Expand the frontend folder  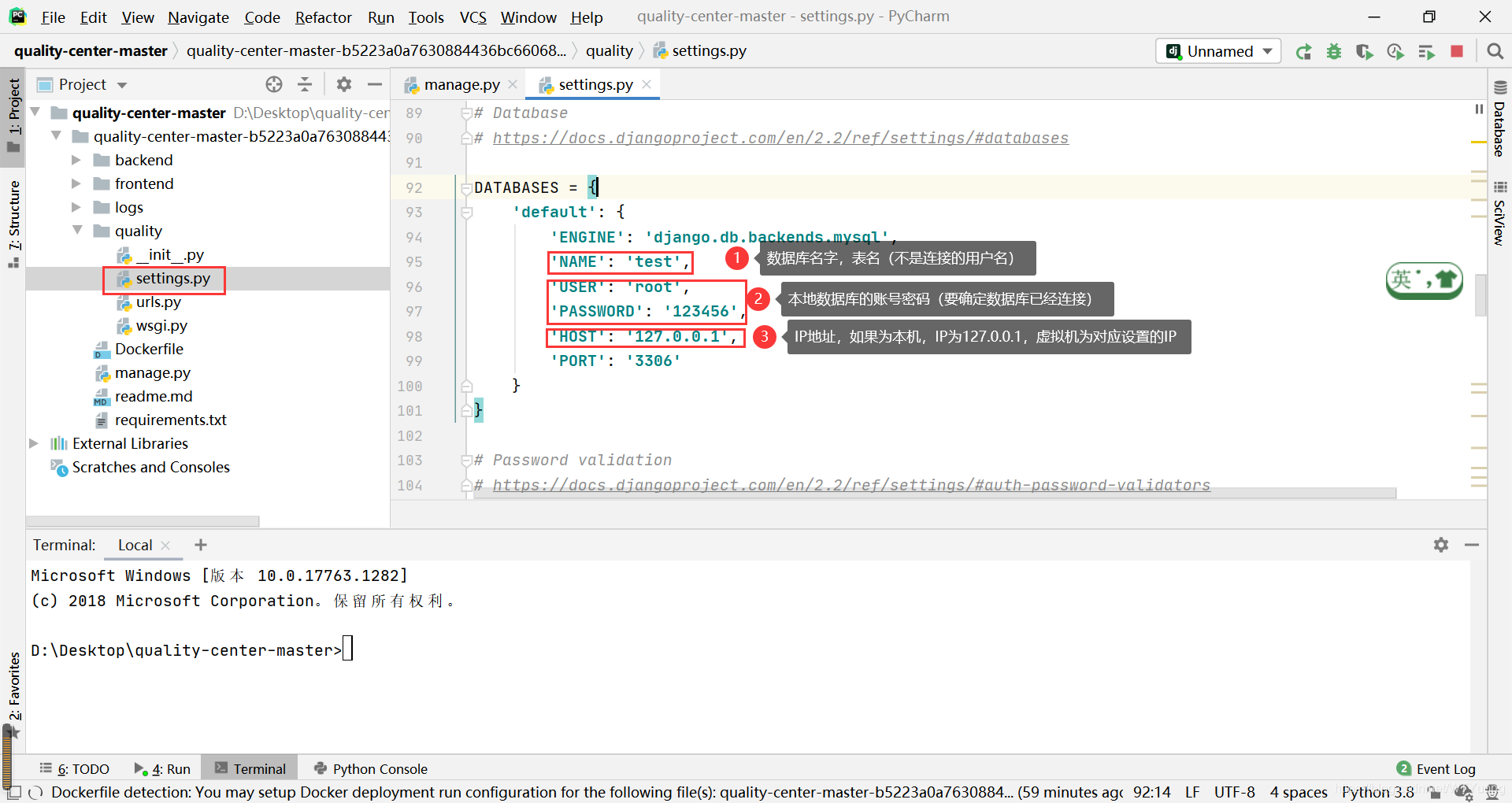76,183
